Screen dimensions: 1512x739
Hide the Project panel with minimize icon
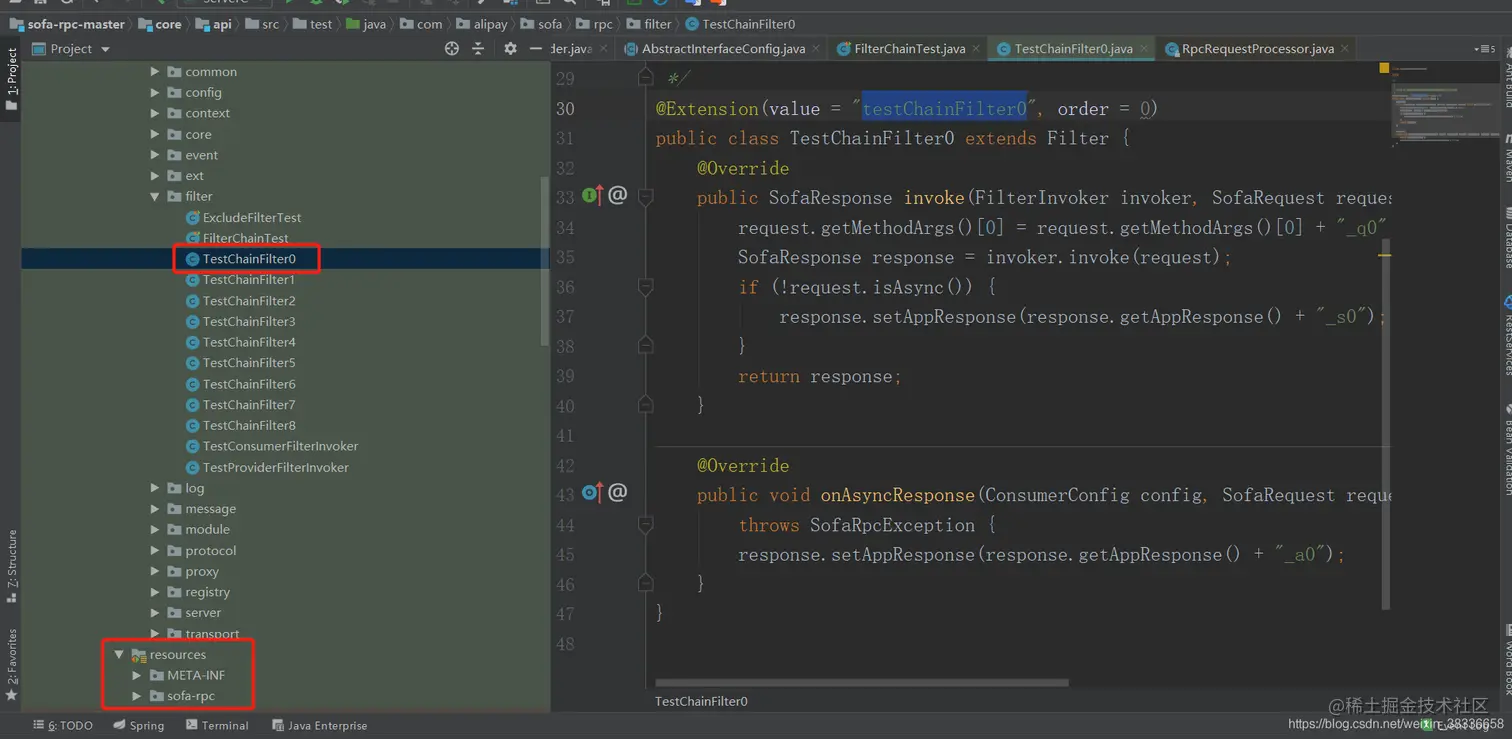[x=536, y=48]
